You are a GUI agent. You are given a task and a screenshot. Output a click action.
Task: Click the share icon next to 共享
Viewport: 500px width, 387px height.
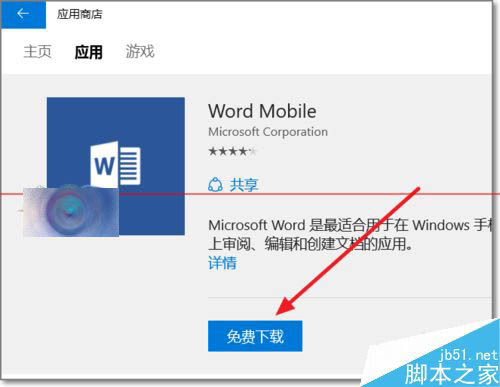click(215, 185)
